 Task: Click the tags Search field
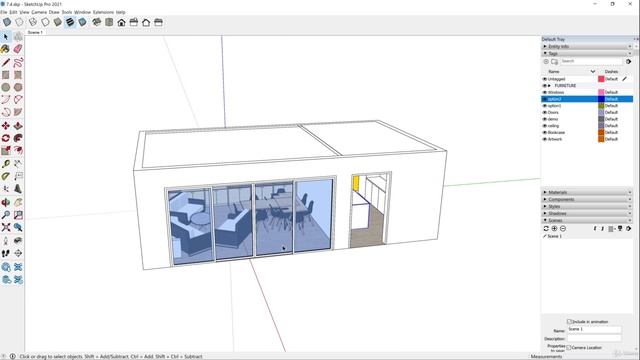[x=591, y=61]
